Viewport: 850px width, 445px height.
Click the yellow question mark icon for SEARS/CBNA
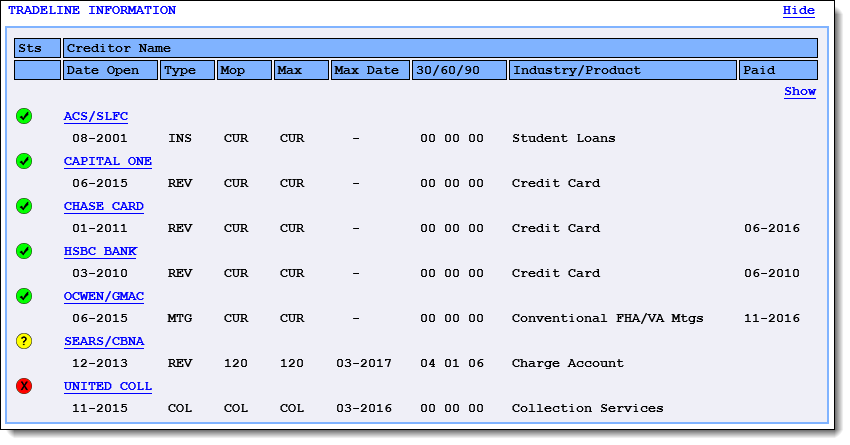[x=24, y=341]
